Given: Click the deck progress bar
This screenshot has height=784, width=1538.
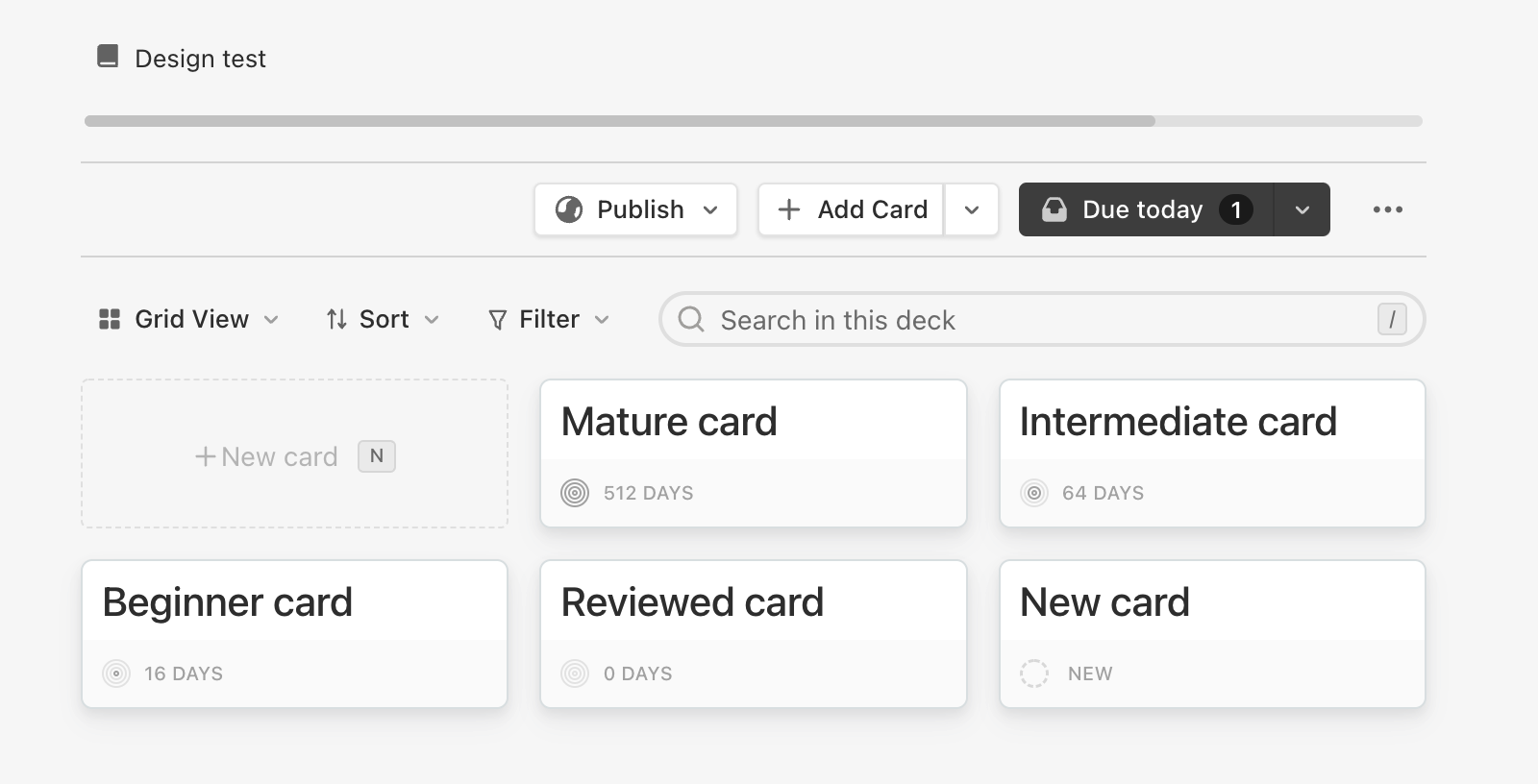Looking at the screenshot, I should 753,121.
